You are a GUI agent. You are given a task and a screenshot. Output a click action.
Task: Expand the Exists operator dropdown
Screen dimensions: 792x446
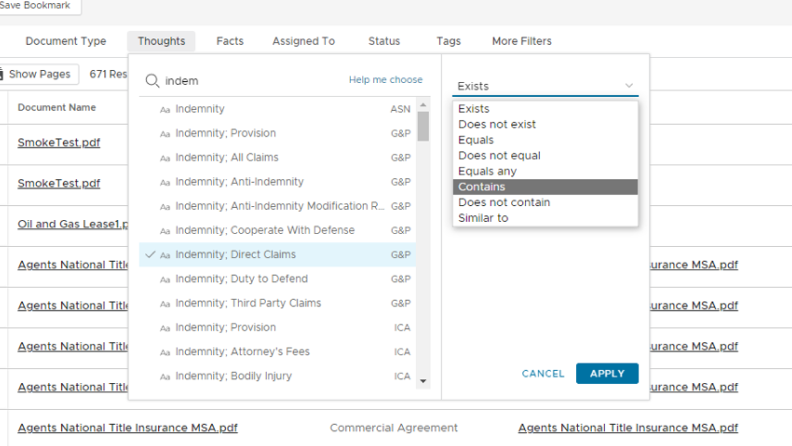click(545, 86)
